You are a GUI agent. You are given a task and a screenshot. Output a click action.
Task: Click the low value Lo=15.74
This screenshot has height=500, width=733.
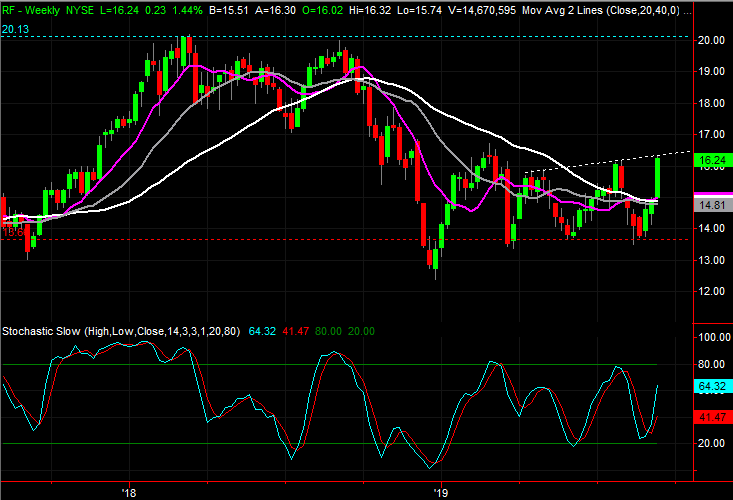pos(419,10)
